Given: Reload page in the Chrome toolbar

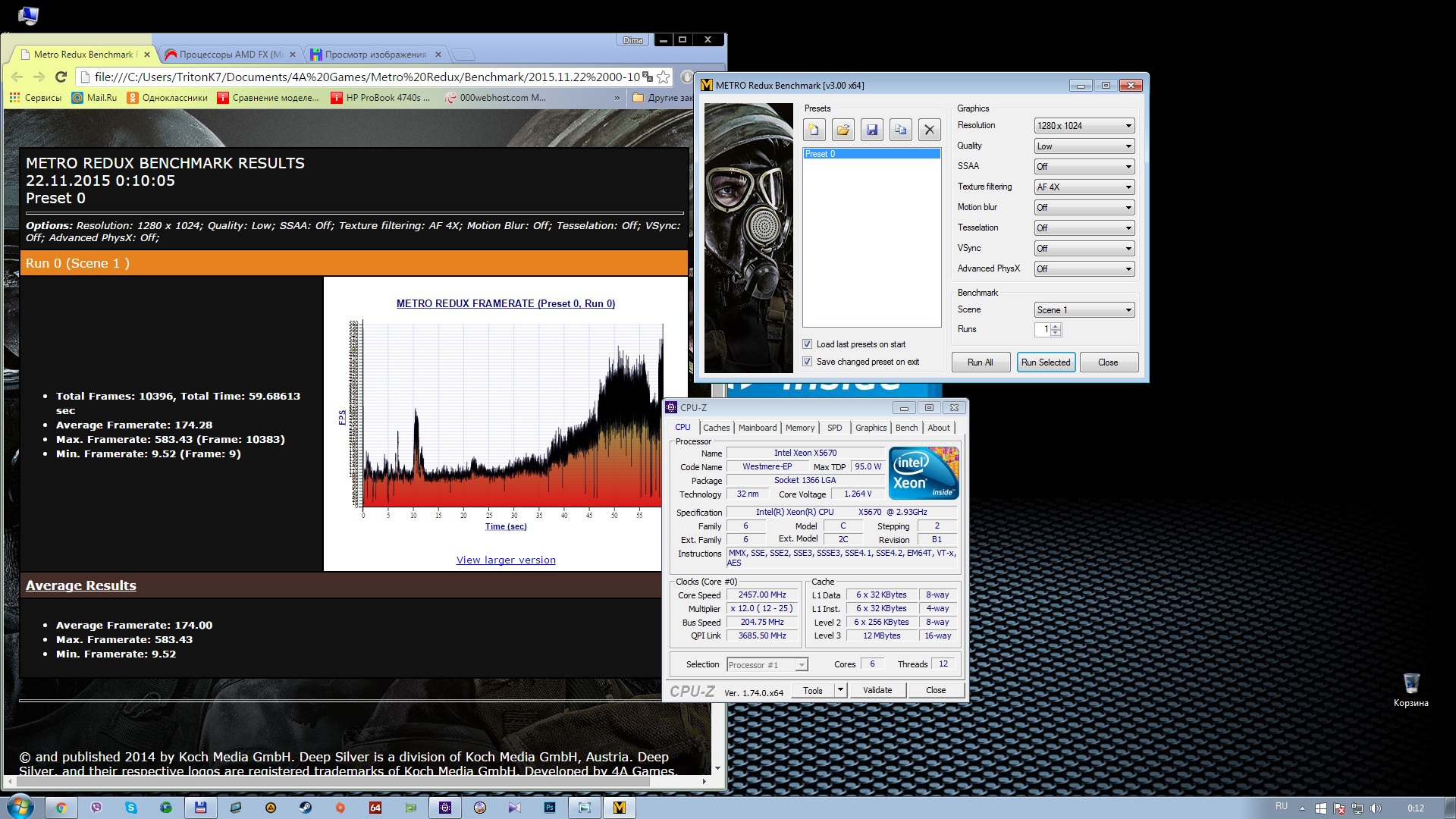Looking at the screenshot, I should tap(61, 77).
